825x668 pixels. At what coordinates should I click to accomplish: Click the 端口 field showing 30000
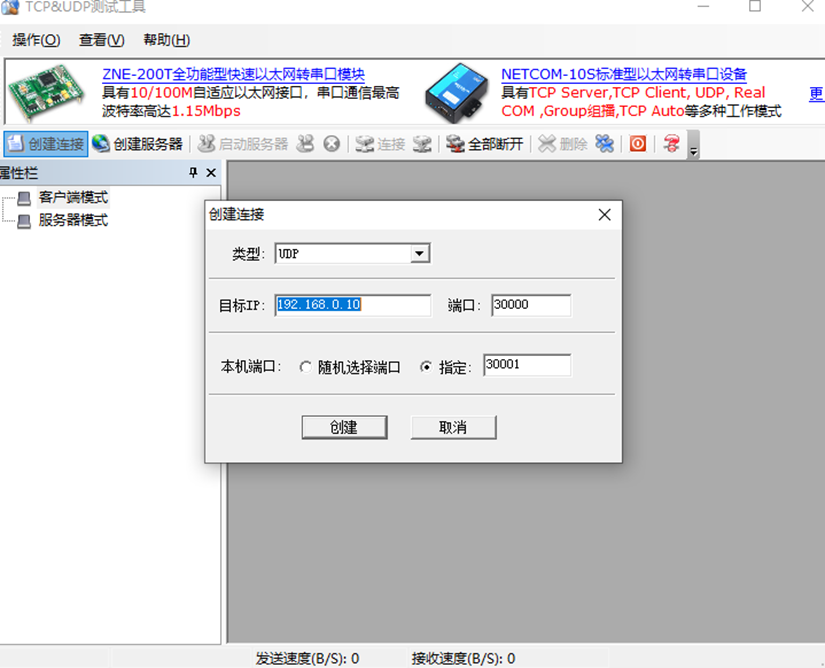click(x=531, y=305)
